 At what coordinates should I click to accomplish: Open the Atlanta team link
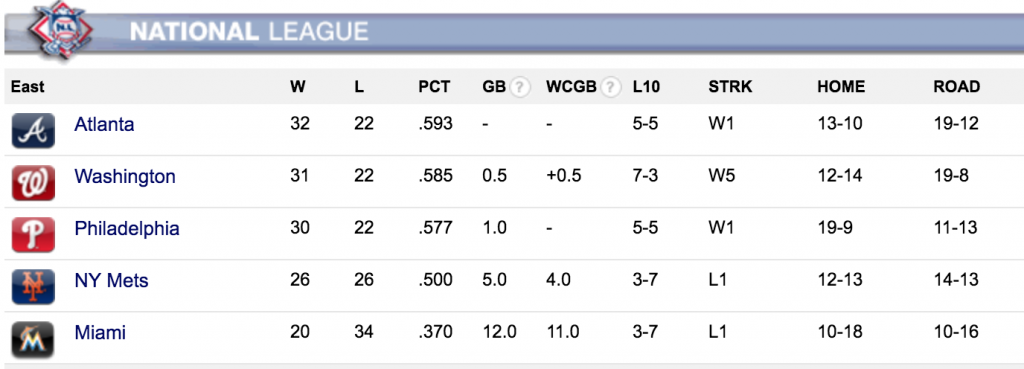pos(104,124)
